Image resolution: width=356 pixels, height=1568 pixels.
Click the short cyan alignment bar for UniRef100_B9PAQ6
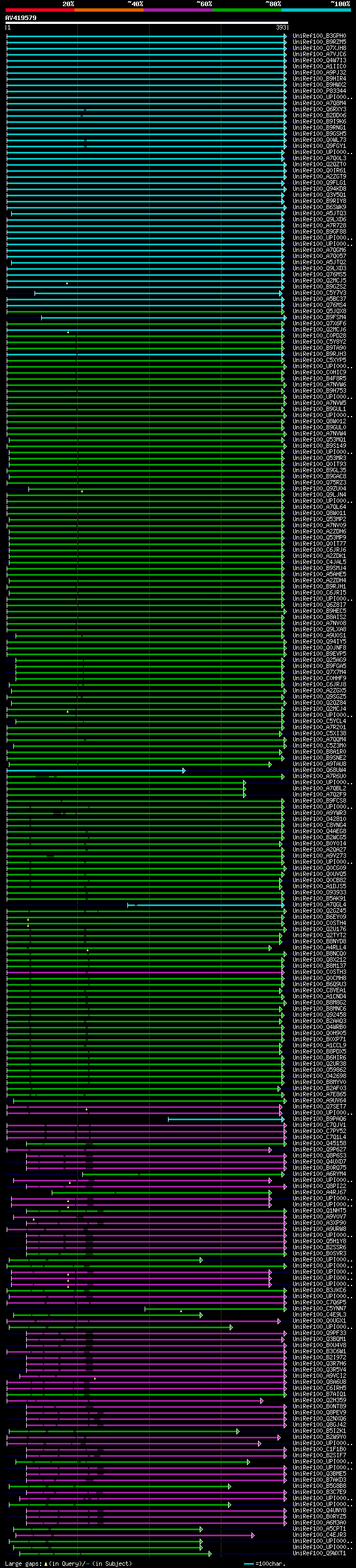[x=226, y=1119]
